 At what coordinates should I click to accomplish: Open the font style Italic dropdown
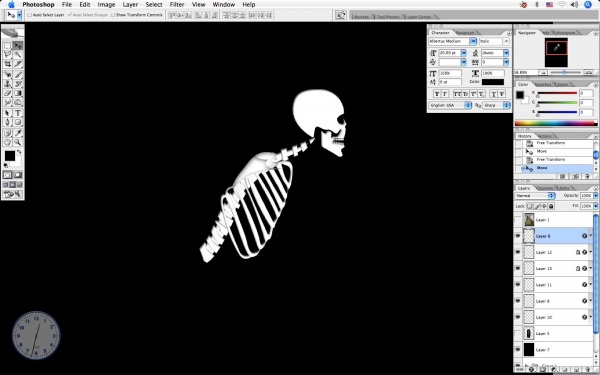coord(506,41)
